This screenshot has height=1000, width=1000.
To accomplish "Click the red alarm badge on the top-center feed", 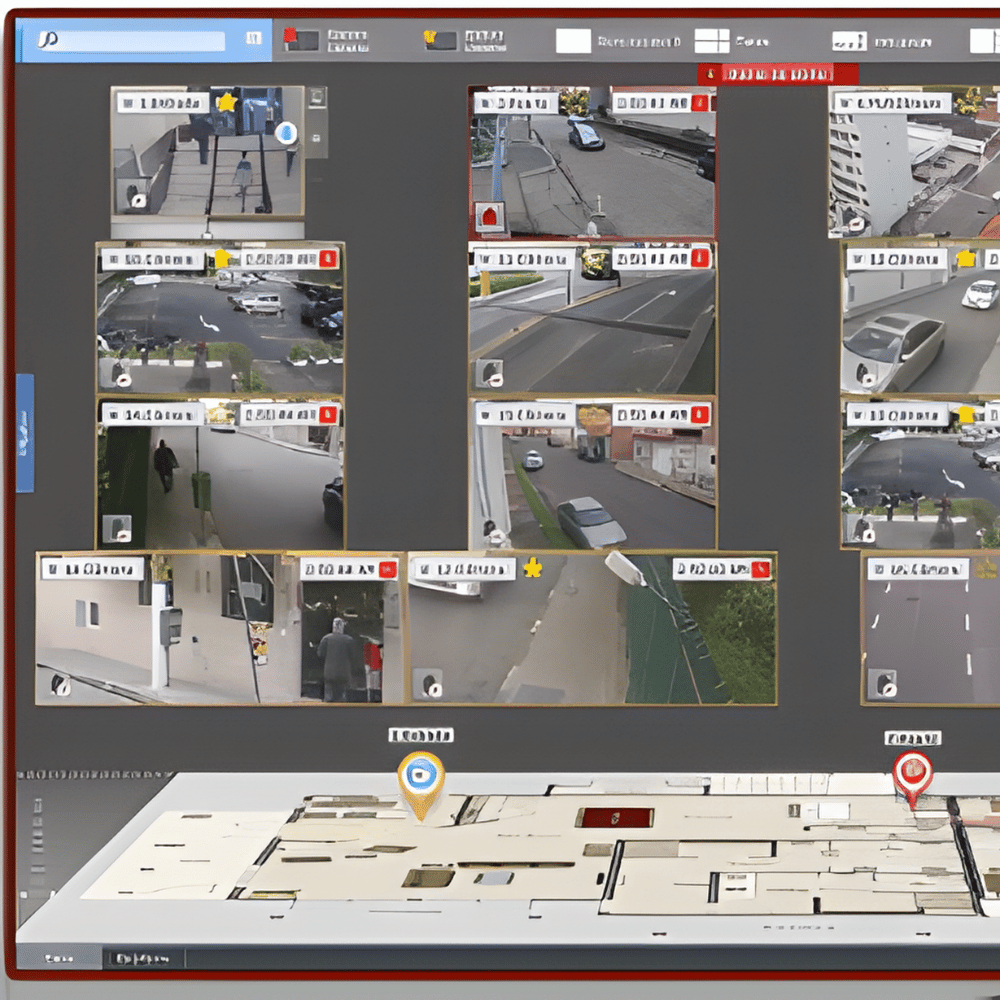I will [x=700, y=103].
